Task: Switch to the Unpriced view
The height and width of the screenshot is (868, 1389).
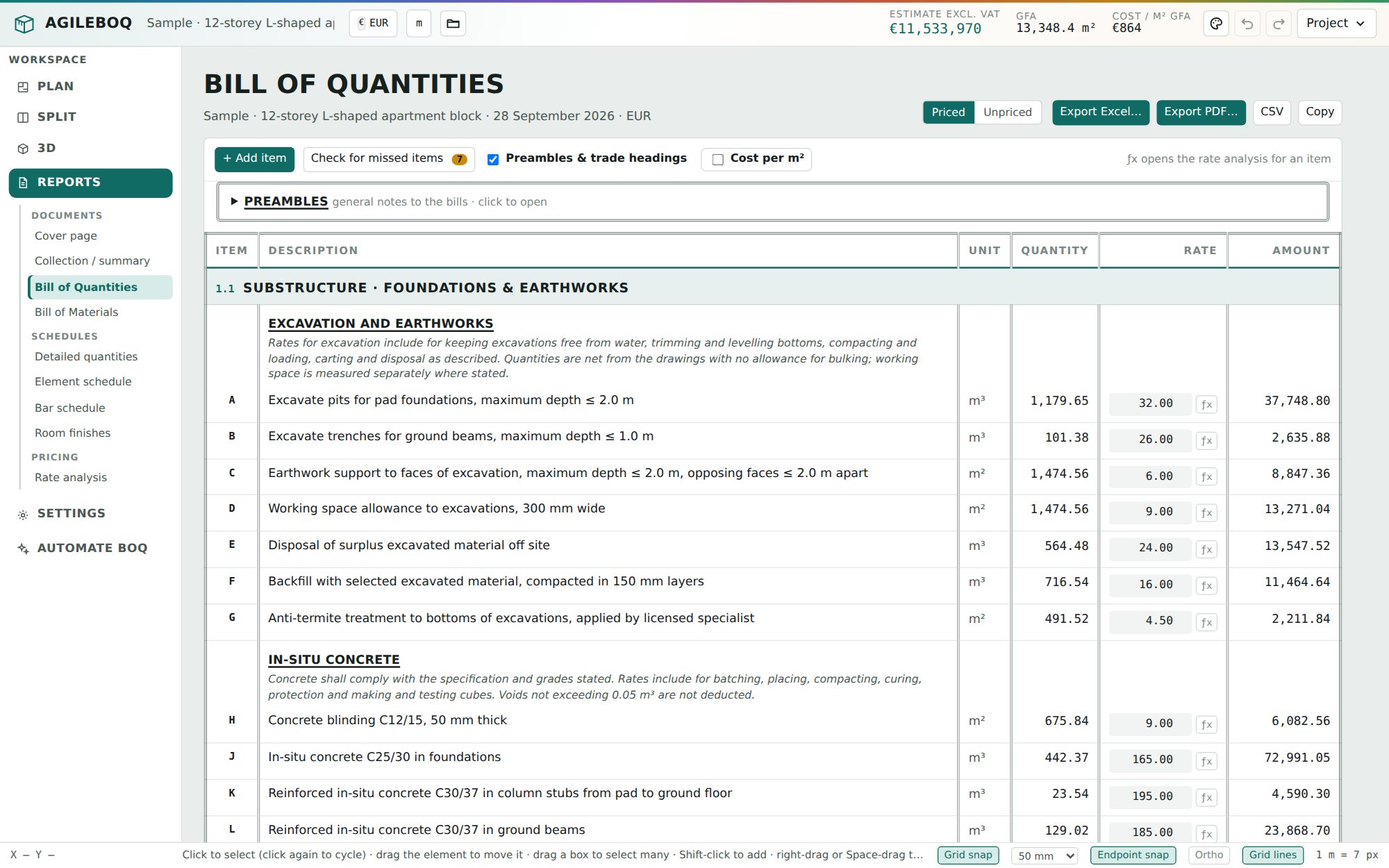Action: coord(1008,112)
